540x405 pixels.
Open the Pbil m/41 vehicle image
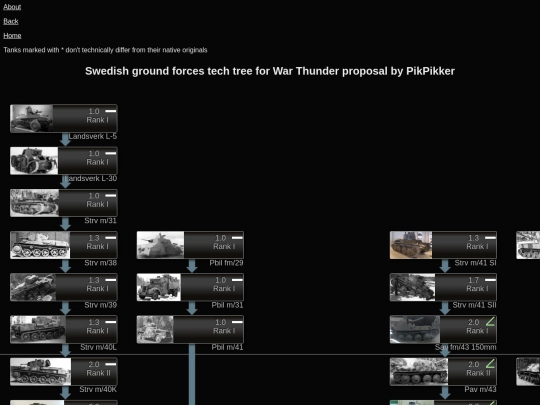[x=155, y=330]
